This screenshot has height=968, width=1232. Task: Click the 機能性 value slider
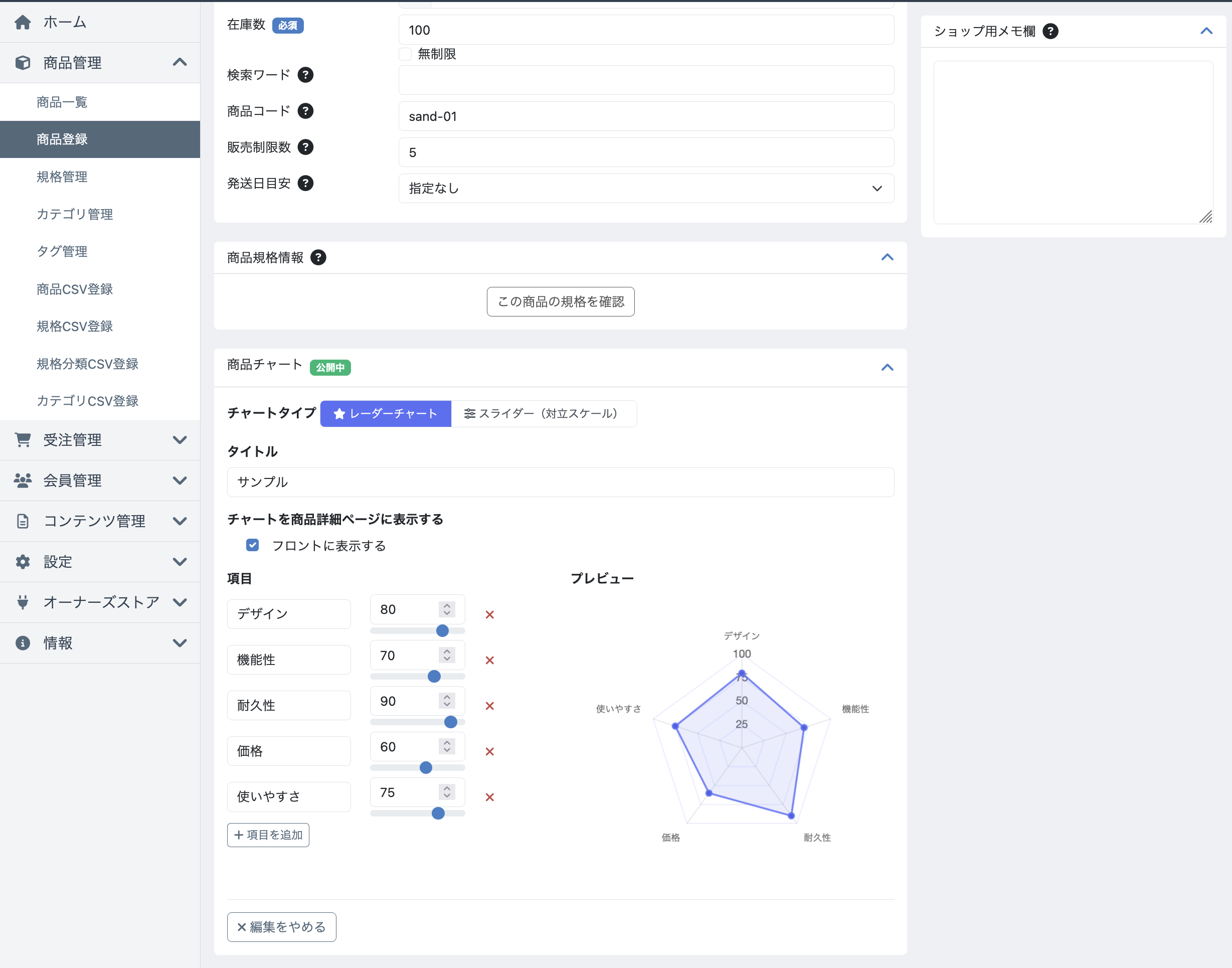click(418, 676)
